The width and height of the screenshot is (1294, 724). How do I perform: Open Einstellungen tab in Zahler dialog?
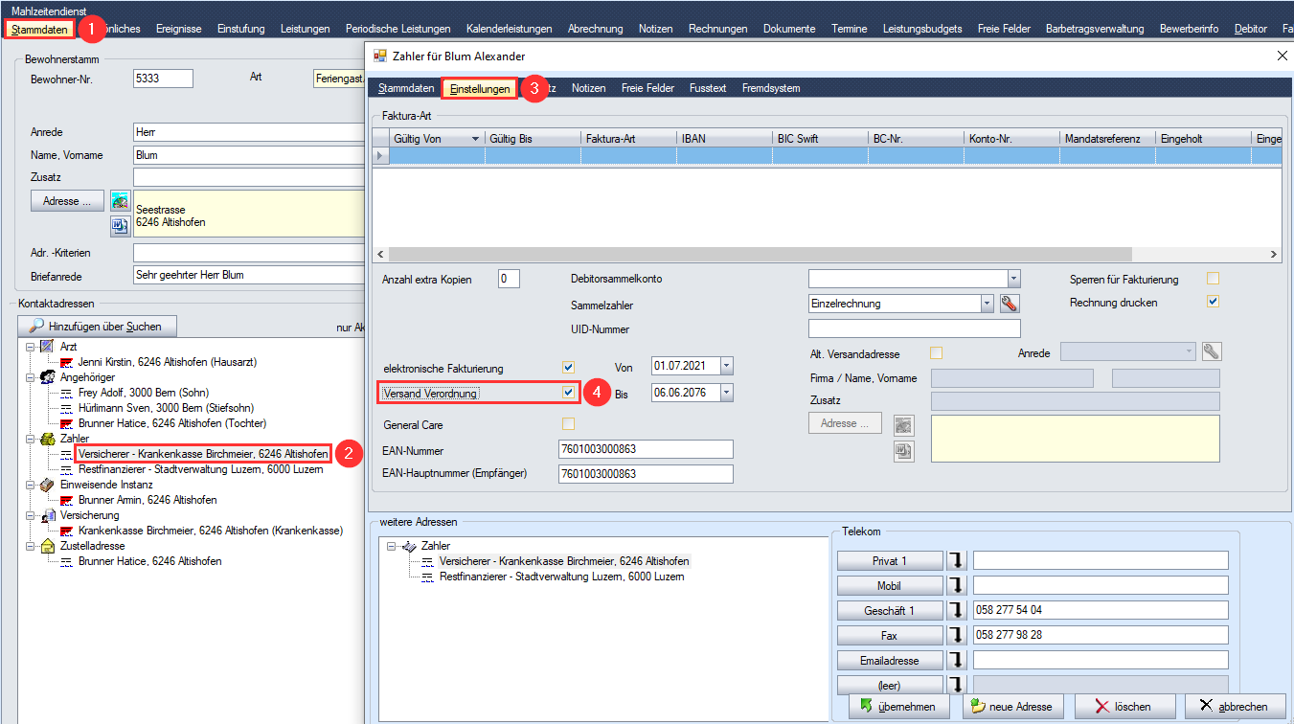[480, 88]
